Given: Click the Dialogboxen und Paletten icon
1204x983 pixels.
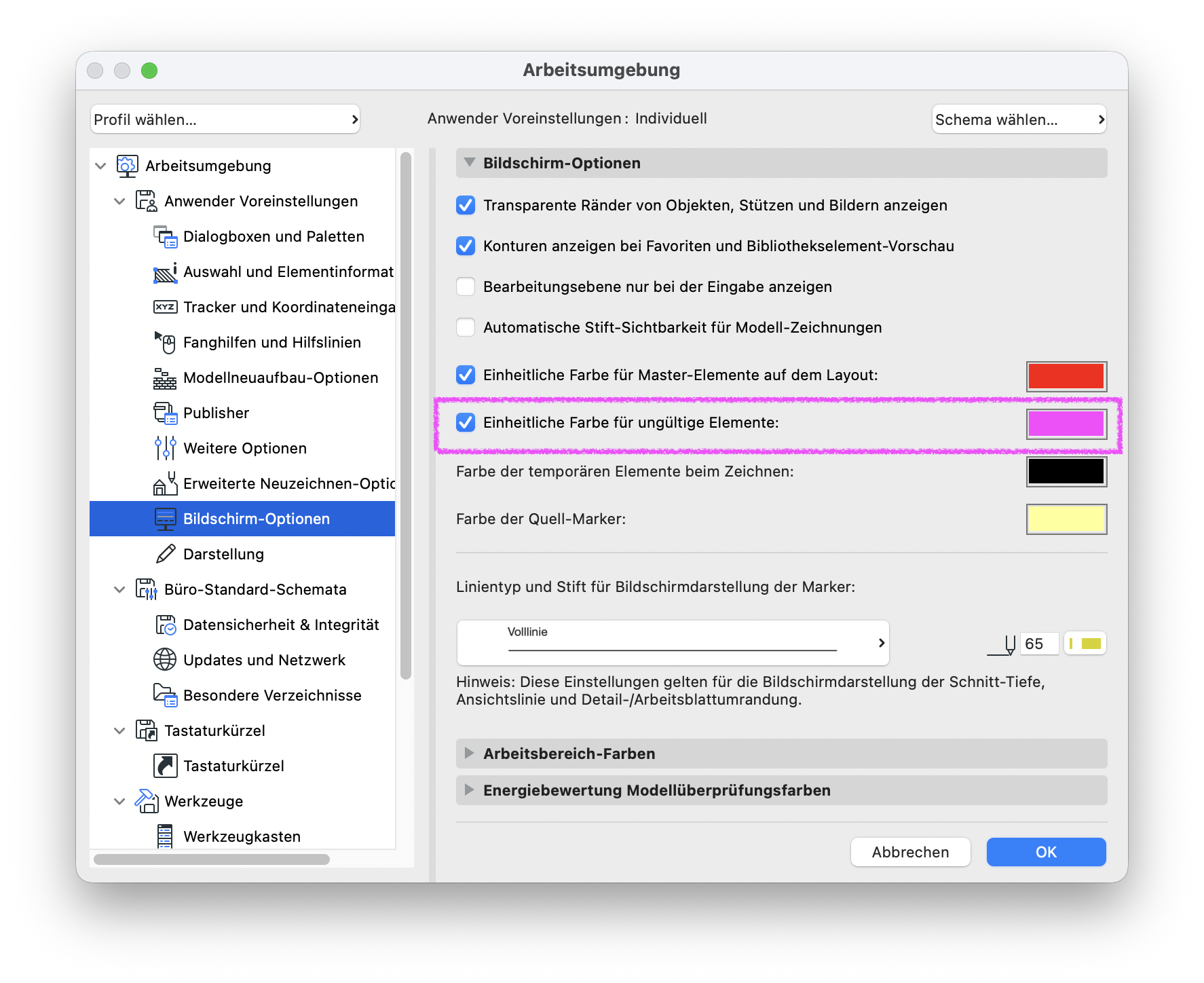Looking at the screenshot, I should tap(165, 236).
